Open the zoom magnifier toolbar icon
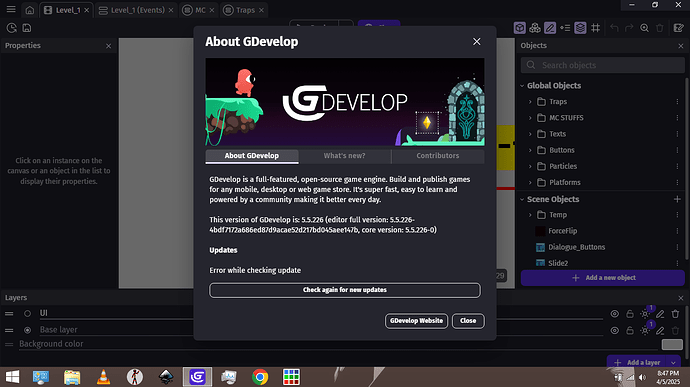Screen dimensions: 690x387 (644, 28)
